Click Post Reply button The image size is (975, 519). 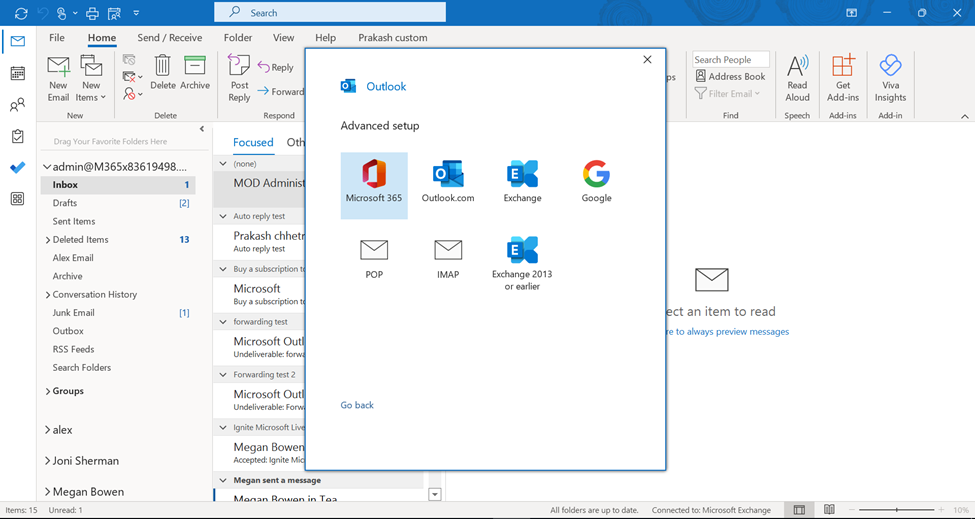pyautogui.click(x=239, y=78)
